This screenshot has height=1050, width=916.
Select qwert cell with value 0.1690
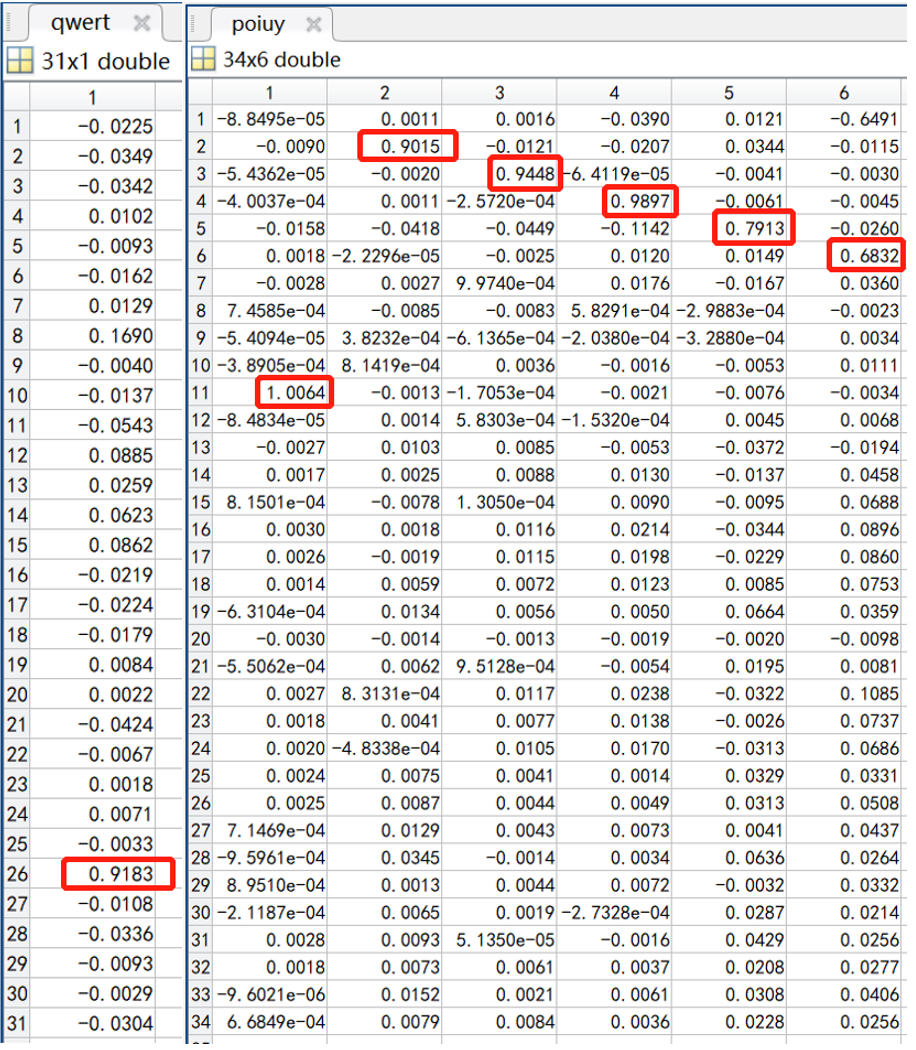(93, 335)
